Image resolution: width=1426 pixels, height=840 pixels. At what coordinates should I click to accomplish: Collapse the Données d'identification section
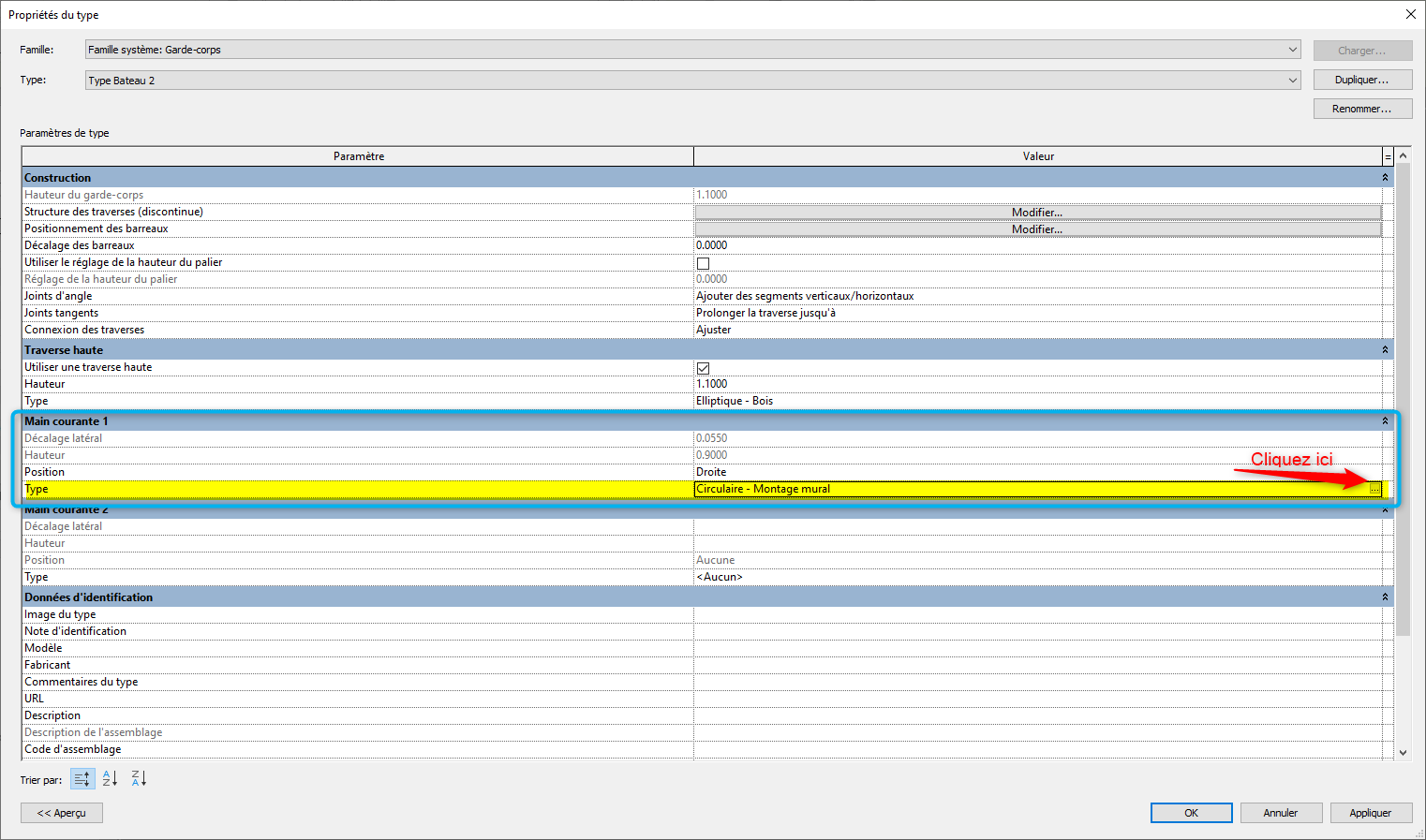pyautogui.click(x=1385, y=597)
